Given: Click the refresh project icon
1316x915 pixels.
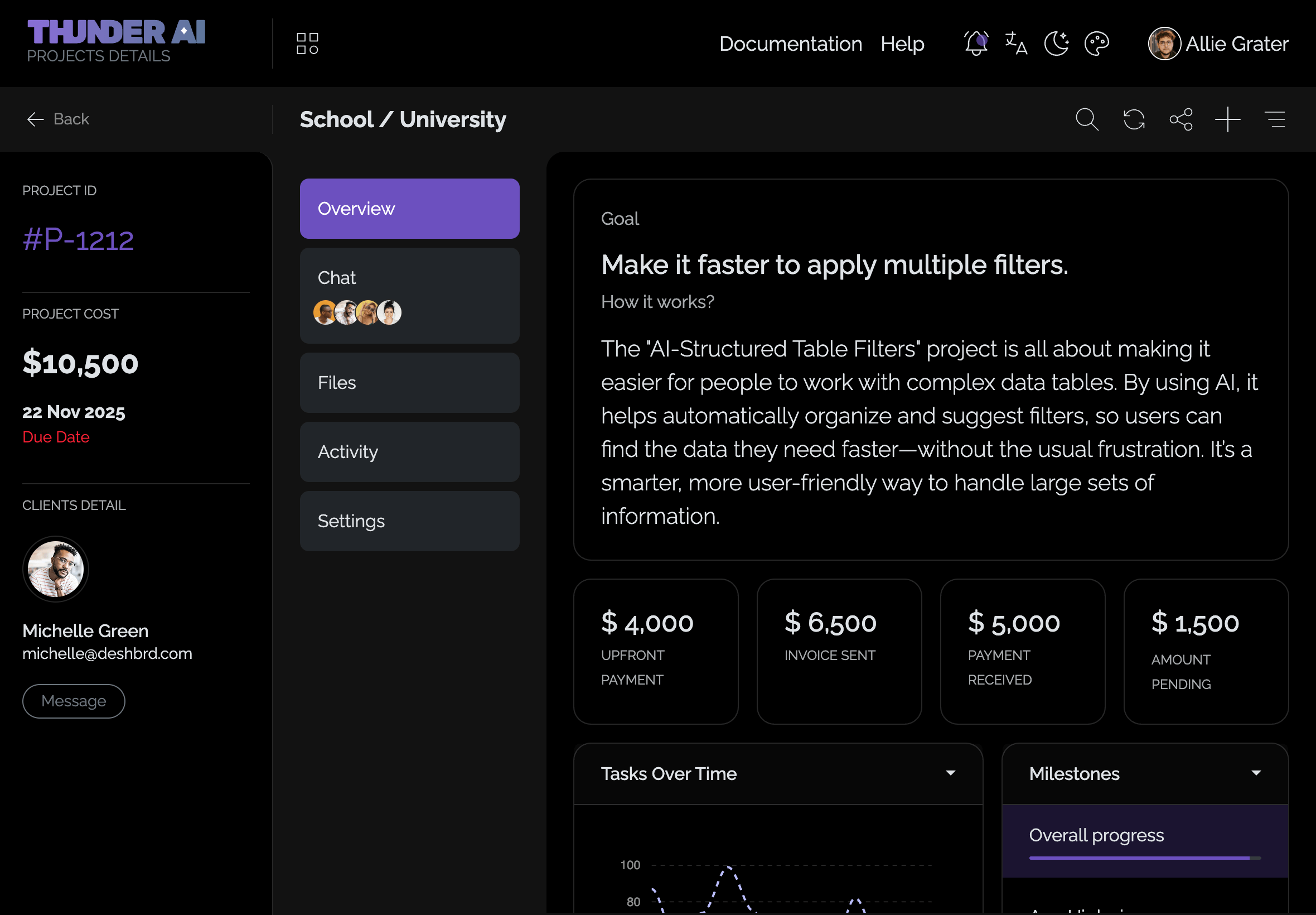Looking at the screenshot, I should (x=1134, y=119).
